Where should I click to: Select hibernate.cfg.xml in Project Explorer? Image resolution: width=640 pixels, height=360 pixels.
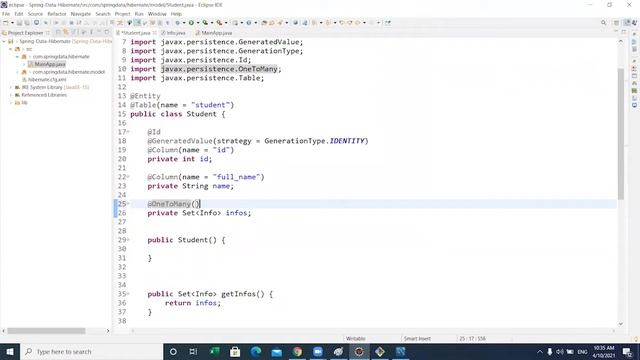[x=47, y=80]
